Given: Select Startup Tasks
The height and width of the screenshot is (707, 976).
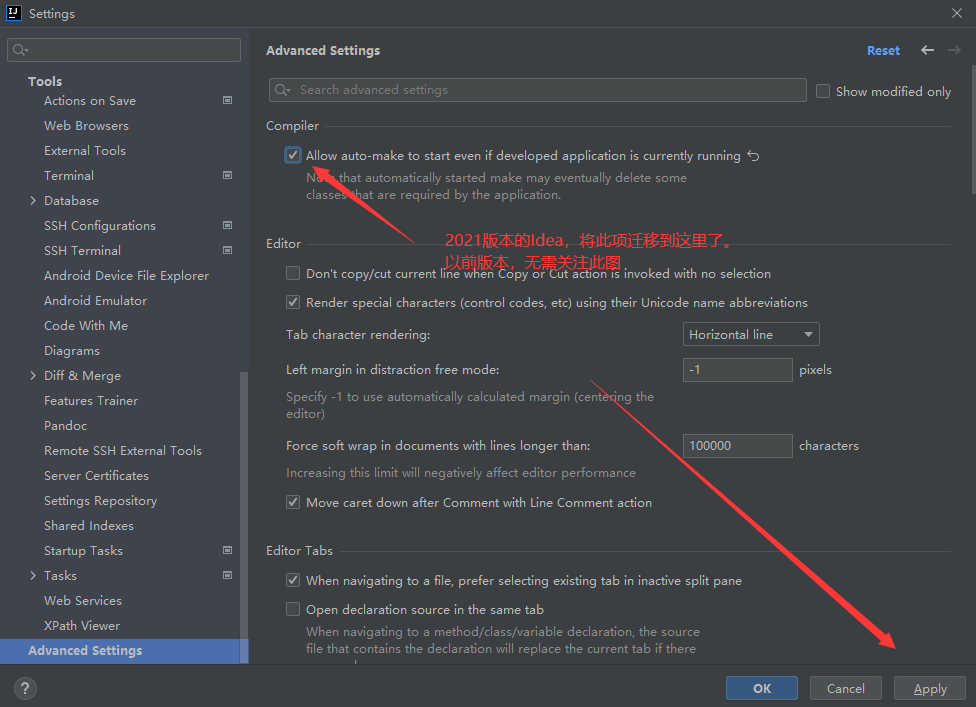Looking at the screenshot, I should tap(83, 551).
